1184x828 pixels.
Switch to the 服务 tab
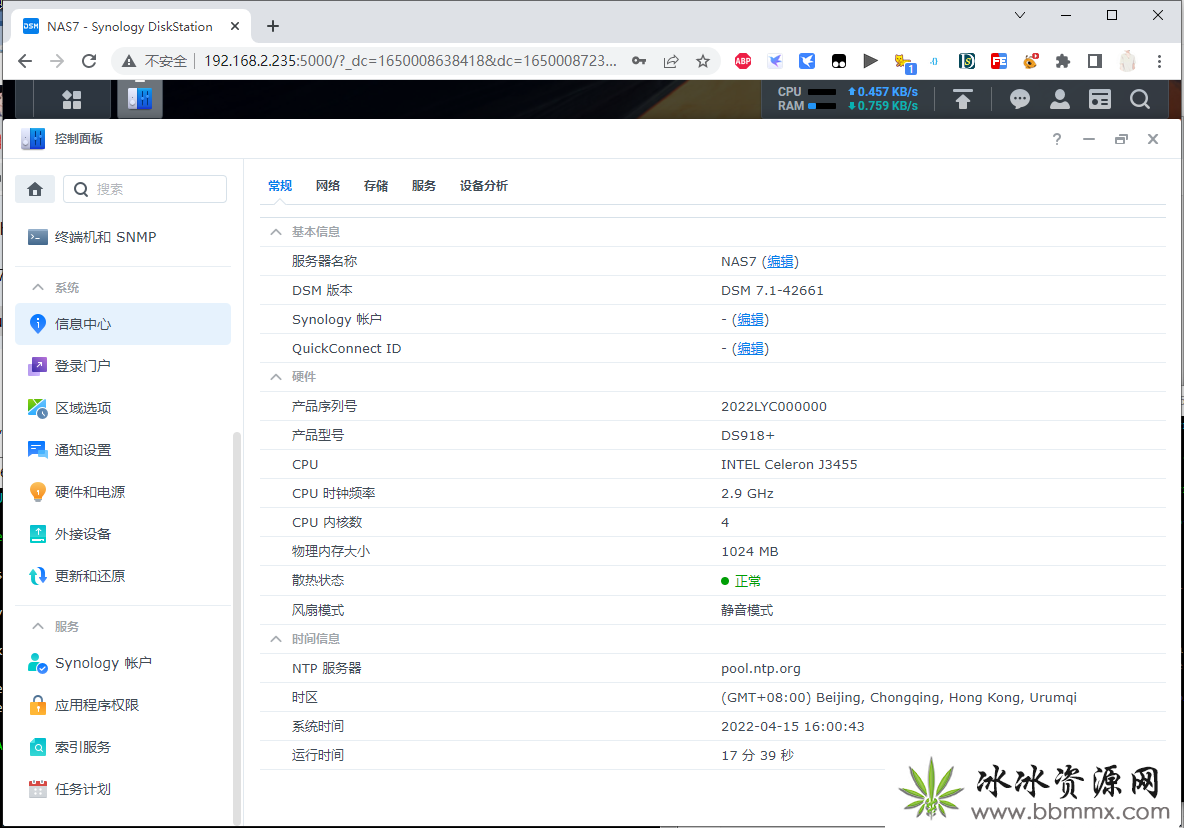(424, 186)
